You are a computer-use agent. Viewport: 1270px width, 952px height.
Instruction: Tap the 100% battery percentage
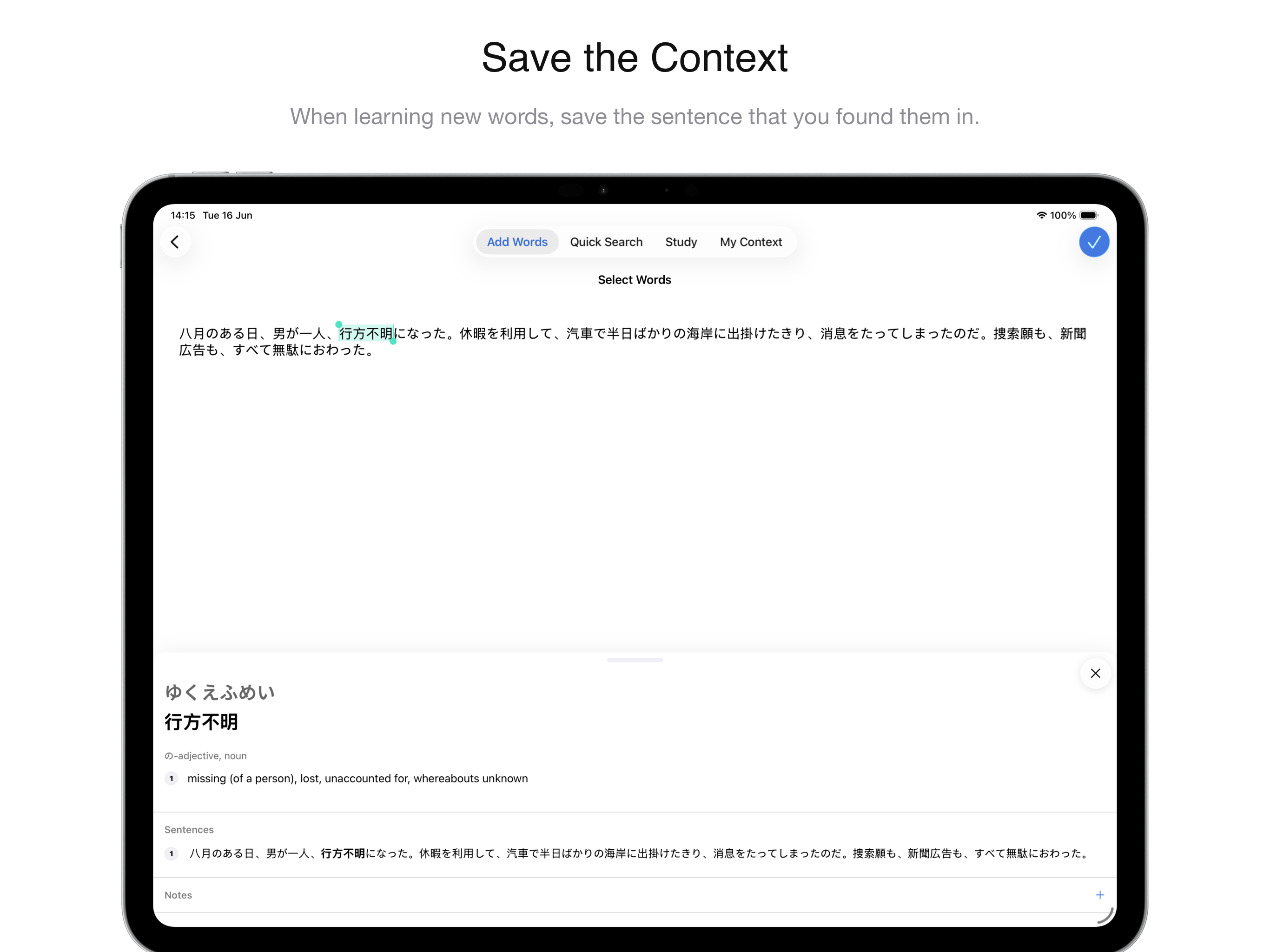[1063, 215]
